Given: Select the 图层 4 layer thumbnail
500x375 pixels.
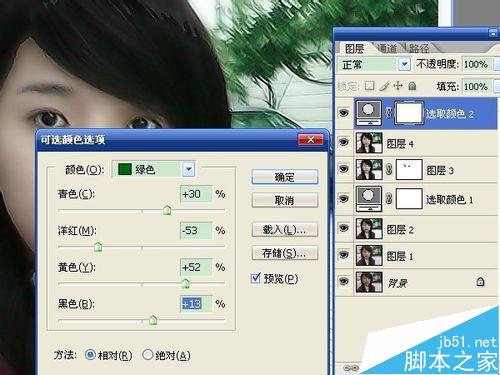Looking at the screenshot, I should click(x=369, y=143).
